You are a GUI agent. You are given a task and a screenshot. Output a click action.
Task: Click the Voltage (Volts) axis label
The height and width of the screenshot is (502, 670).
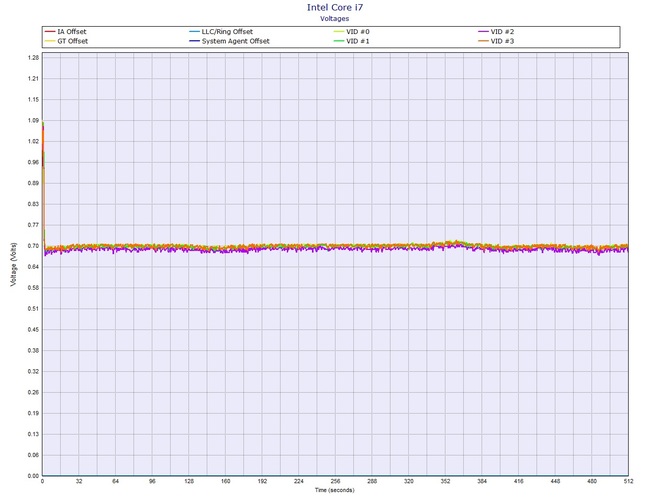(14, 264)
